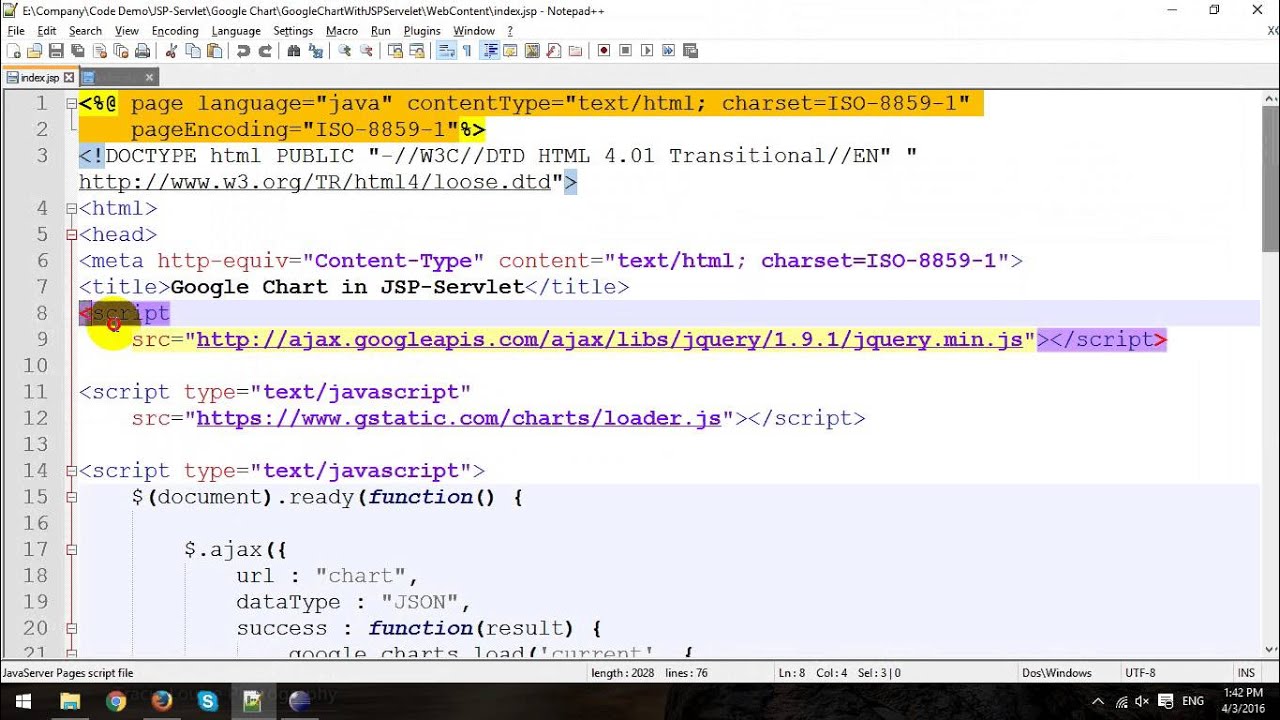The width and height of the screenshot is (1280, 720).
Task: Open Firefox from the taskbar
Action: (161, 701)
